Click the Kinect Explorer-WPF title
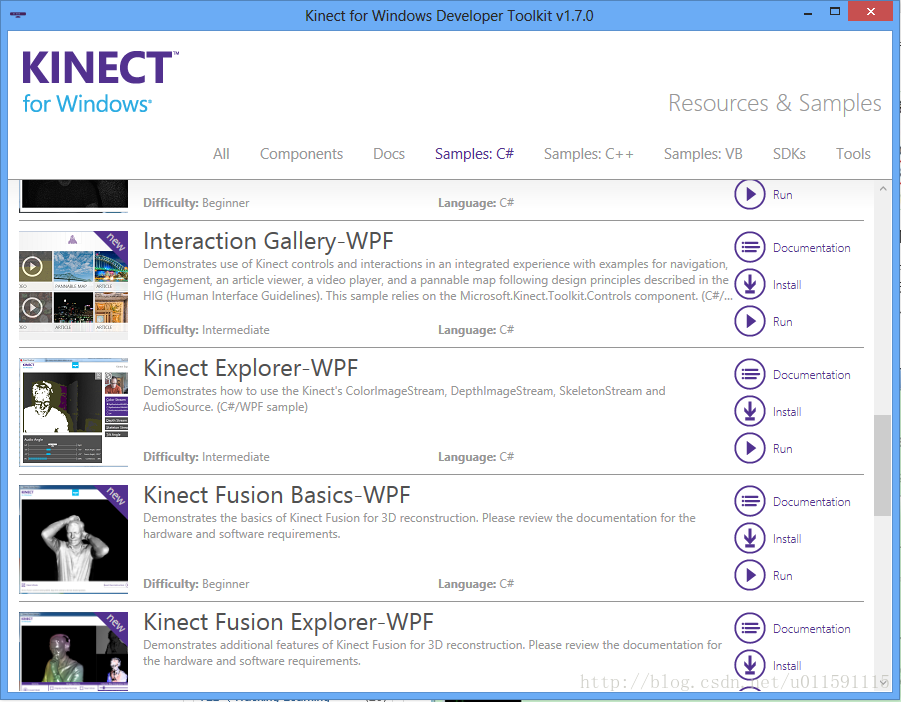Viewport: 901px width, 702px height. (x=251, y=368)
